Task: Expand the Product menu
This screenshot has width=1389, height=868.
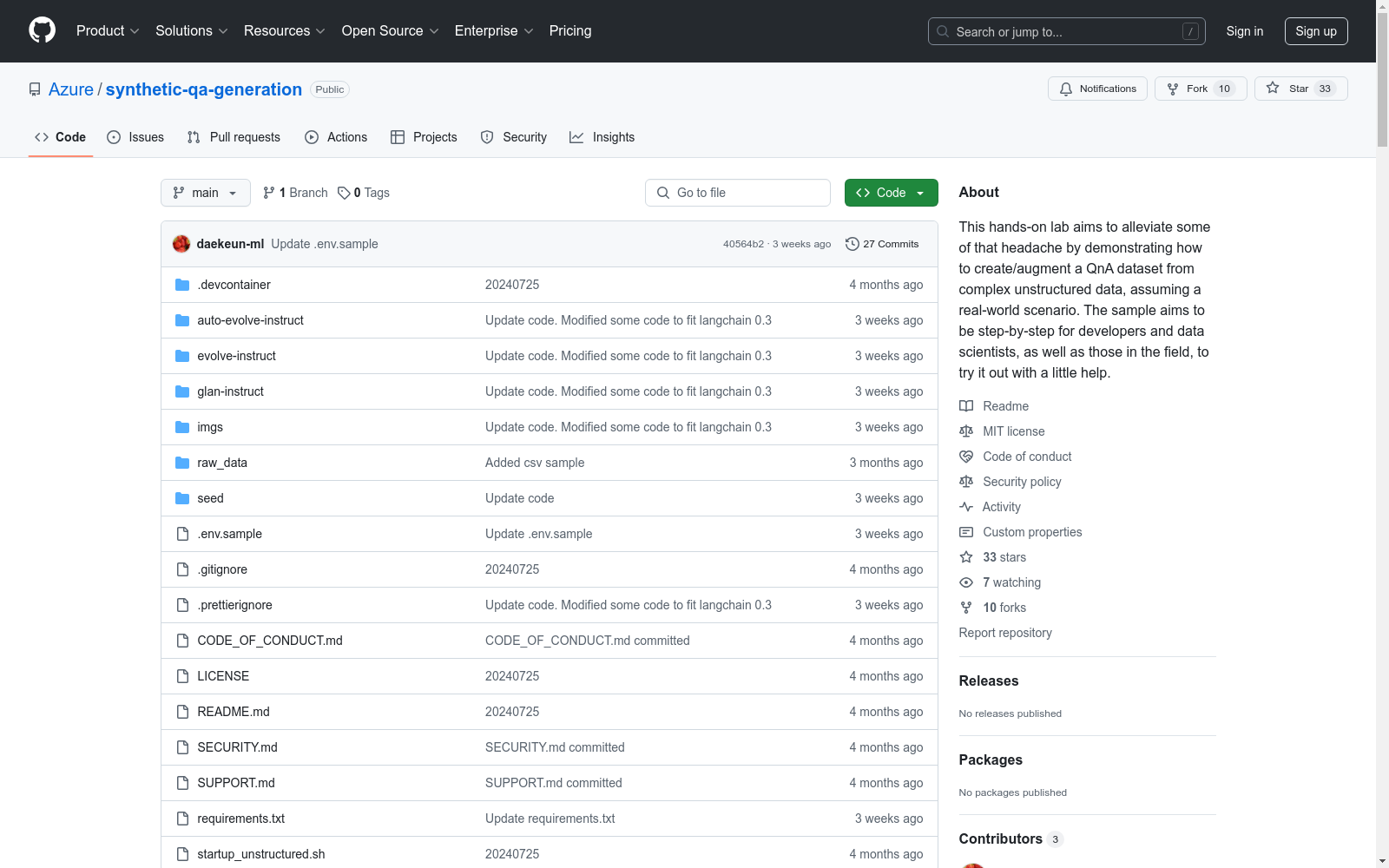Action: [108, 30]
